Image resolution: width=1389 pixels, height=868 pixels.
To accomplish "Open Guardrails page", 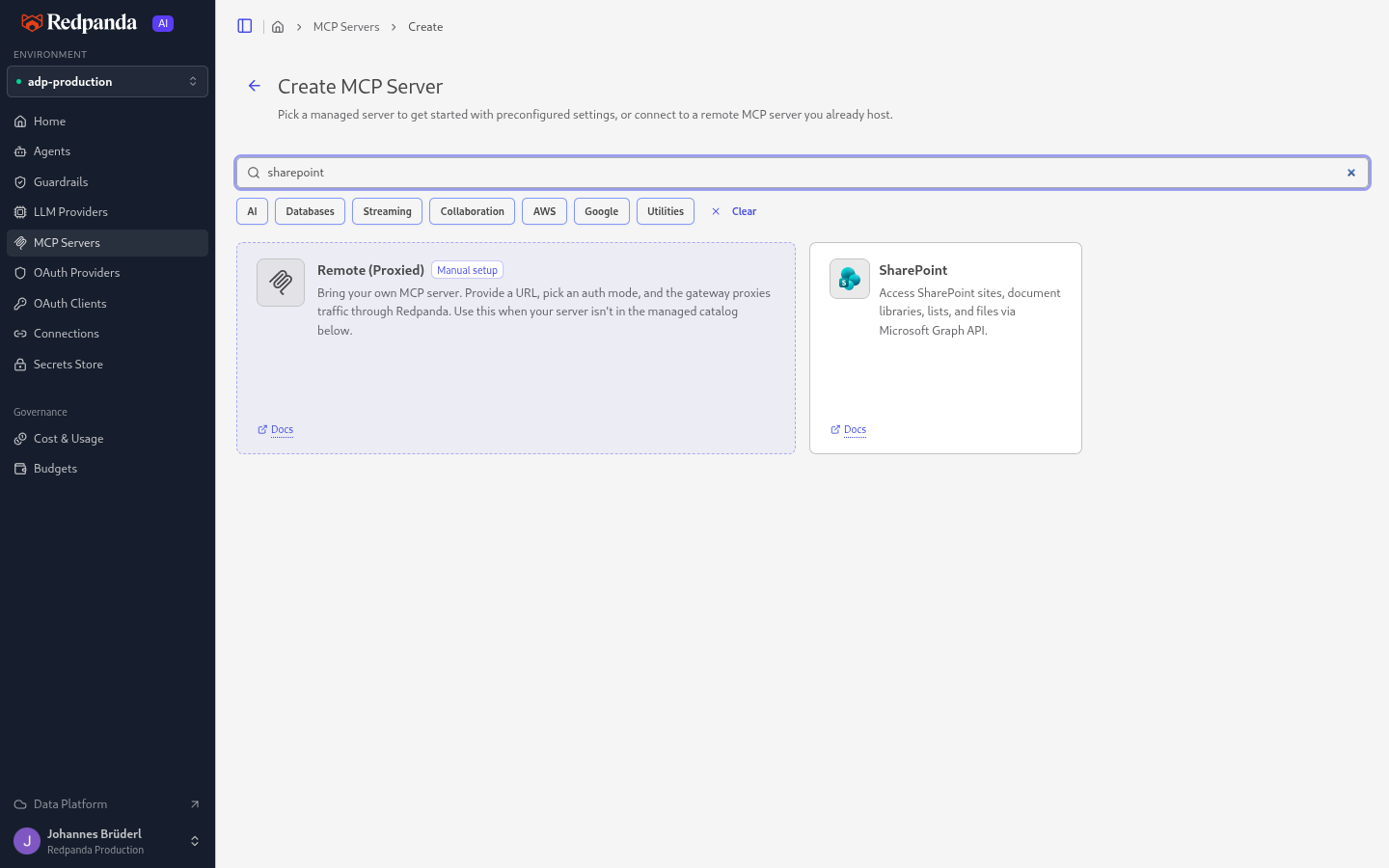I will 107,182.
